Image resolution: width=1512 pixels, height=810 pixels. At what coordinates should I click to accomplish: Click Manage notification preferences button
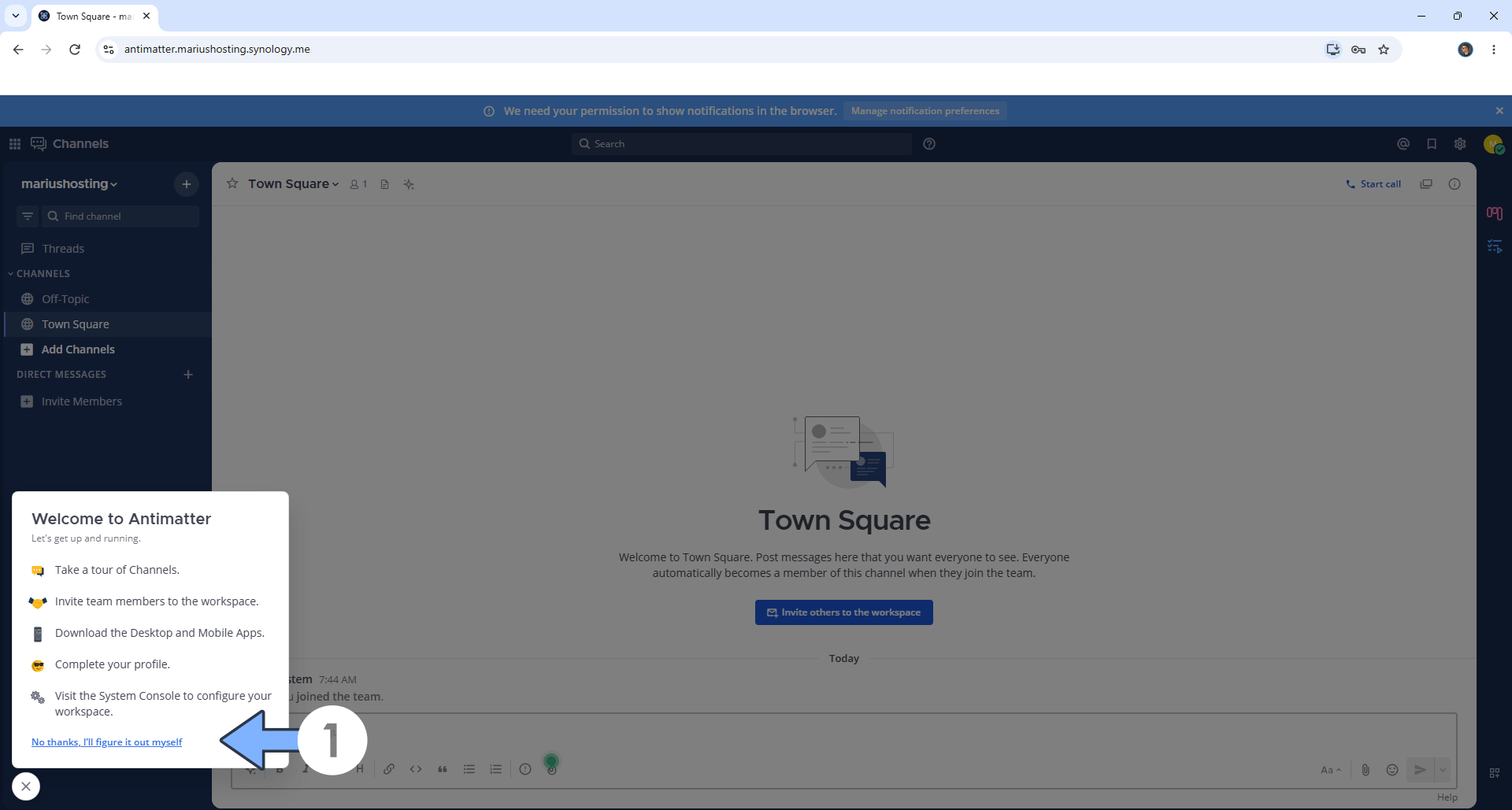(x=925, y=111)
